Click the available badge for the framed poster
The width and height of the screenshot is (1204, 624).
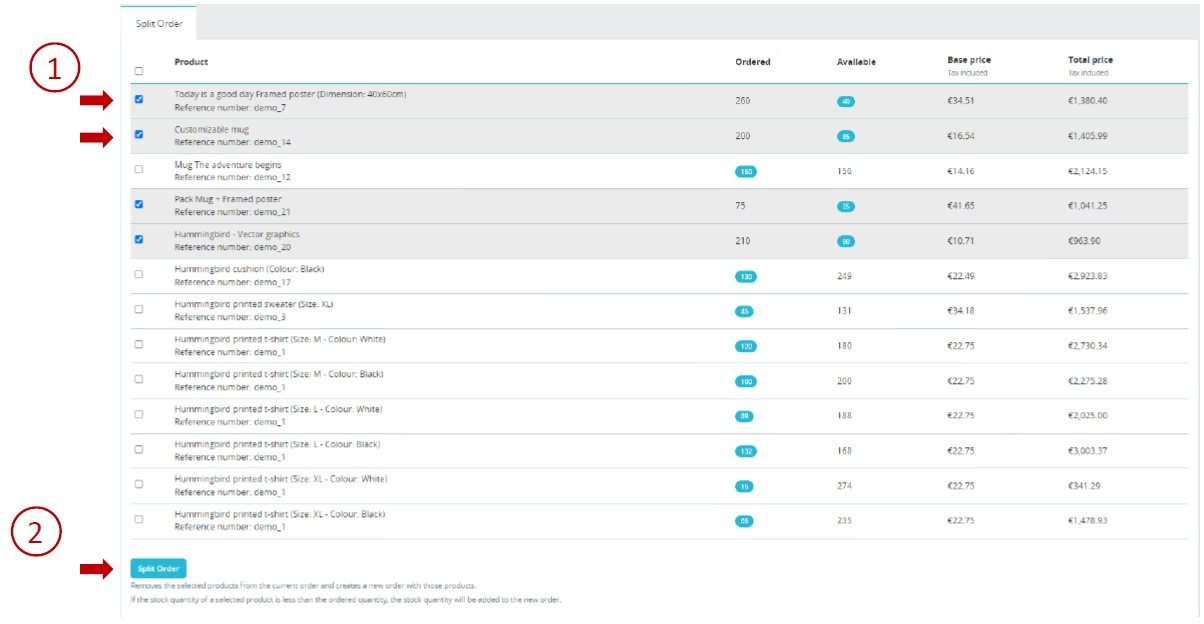(846, 101)
